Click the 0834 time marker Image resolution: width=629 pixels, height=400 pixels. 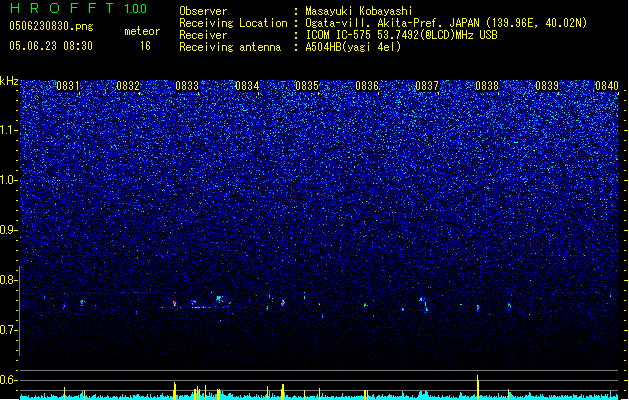[247, 86]
